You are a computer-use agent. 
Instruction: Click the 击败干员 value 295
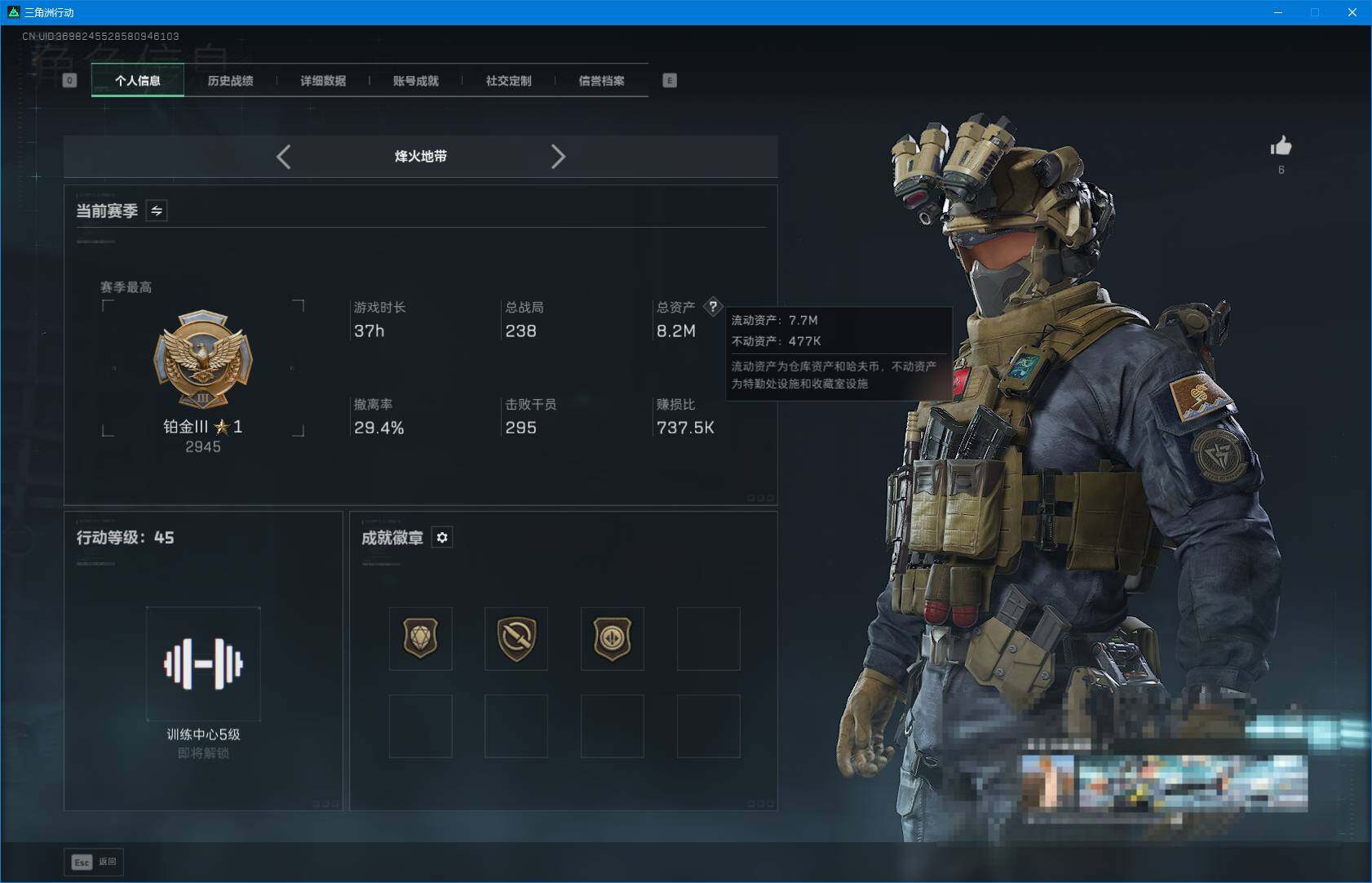pyautogui.click(x=521, y=428)
